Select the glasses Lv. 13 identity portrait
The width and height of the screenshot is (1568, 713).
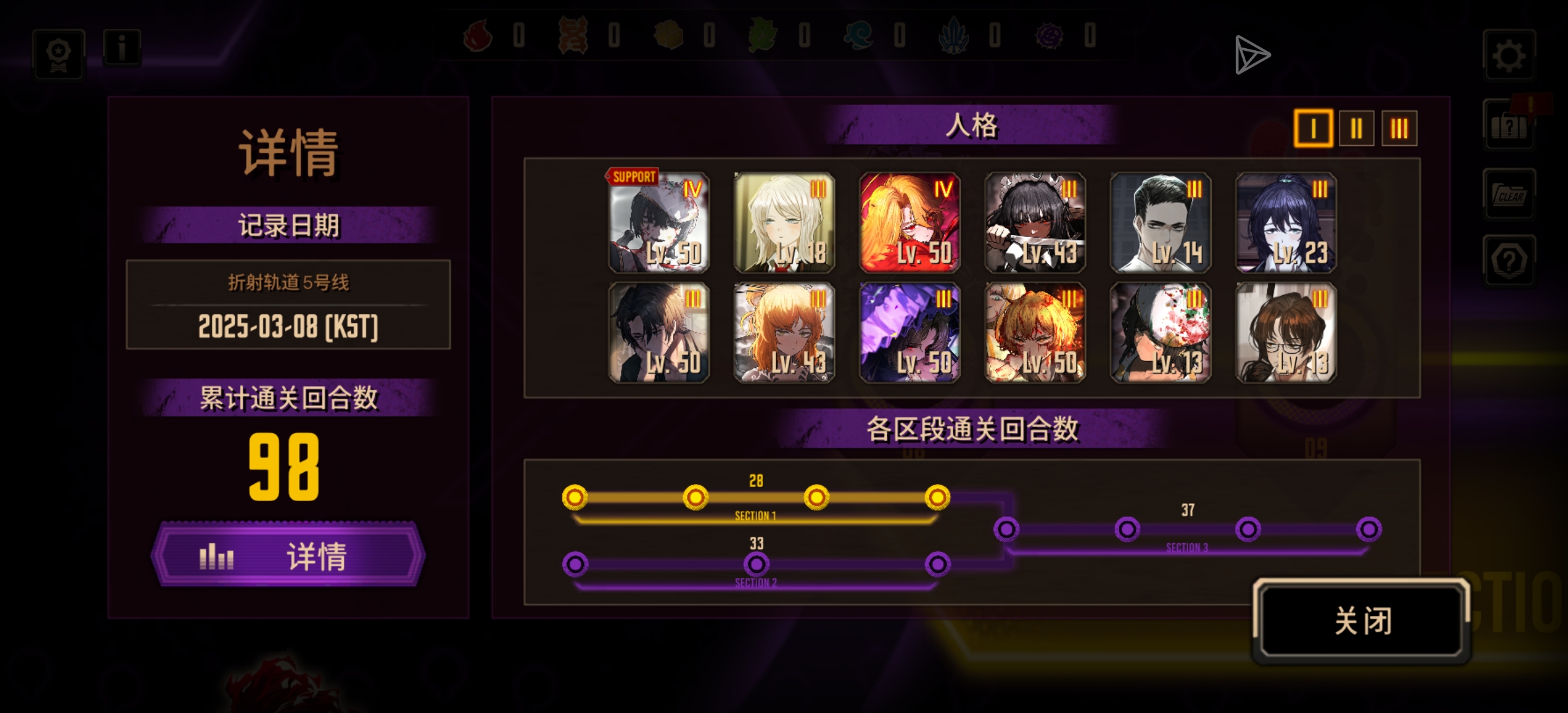click(x=1286, y=333)
